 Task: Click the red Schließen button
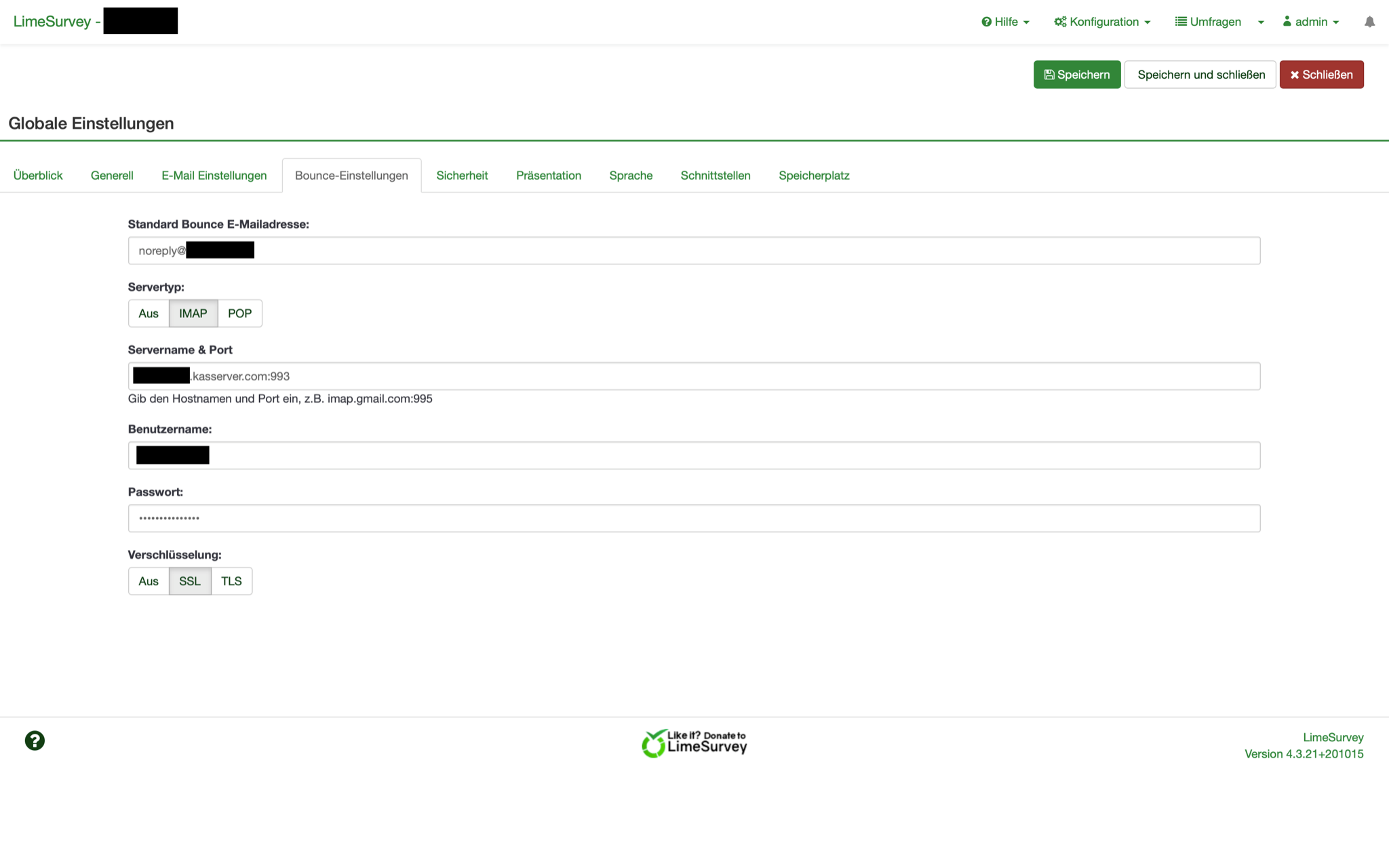[x=1321, y=75]
